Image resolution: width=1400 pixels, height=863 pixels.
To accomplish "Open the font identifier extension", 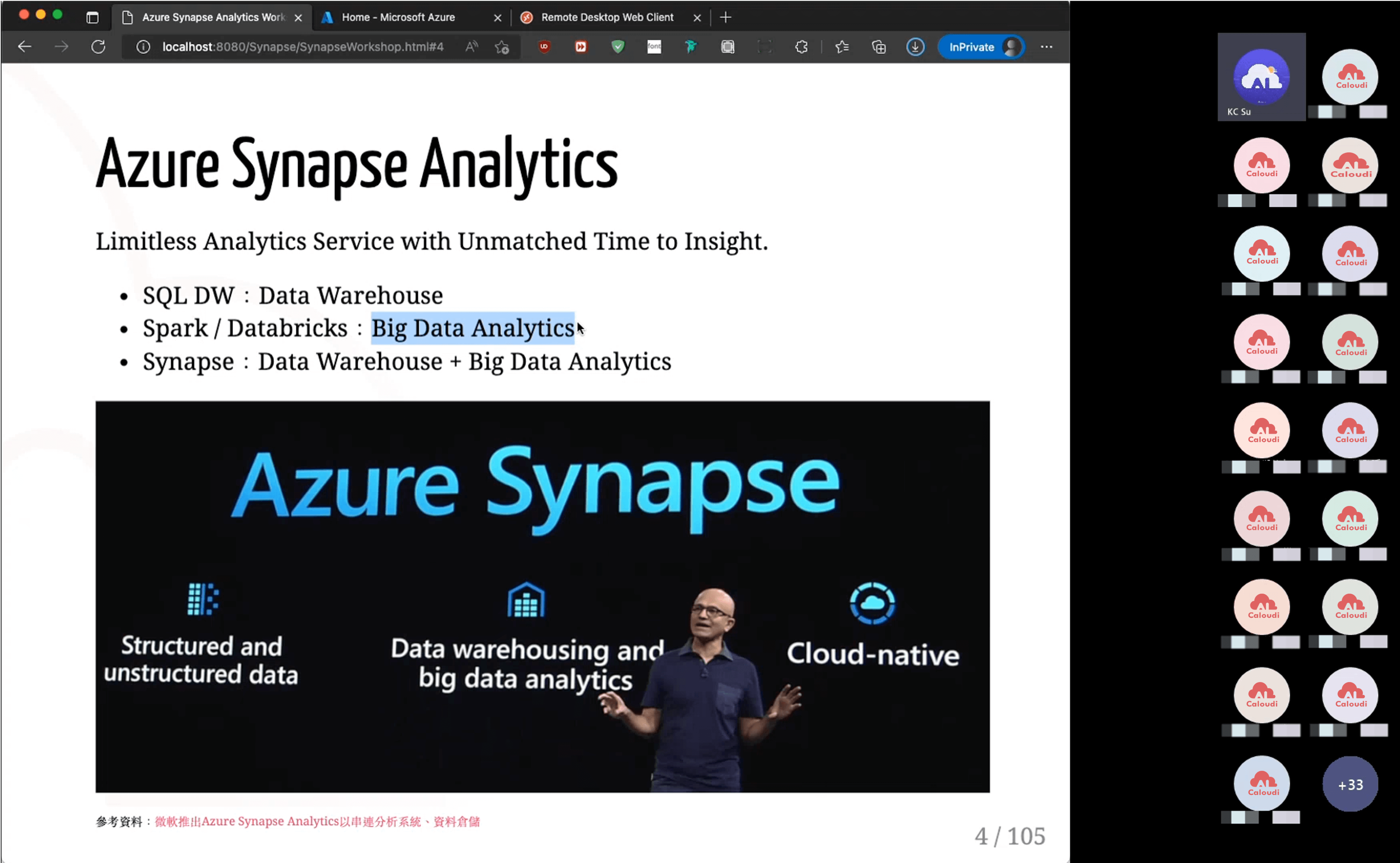I will [x=654, y=47].
